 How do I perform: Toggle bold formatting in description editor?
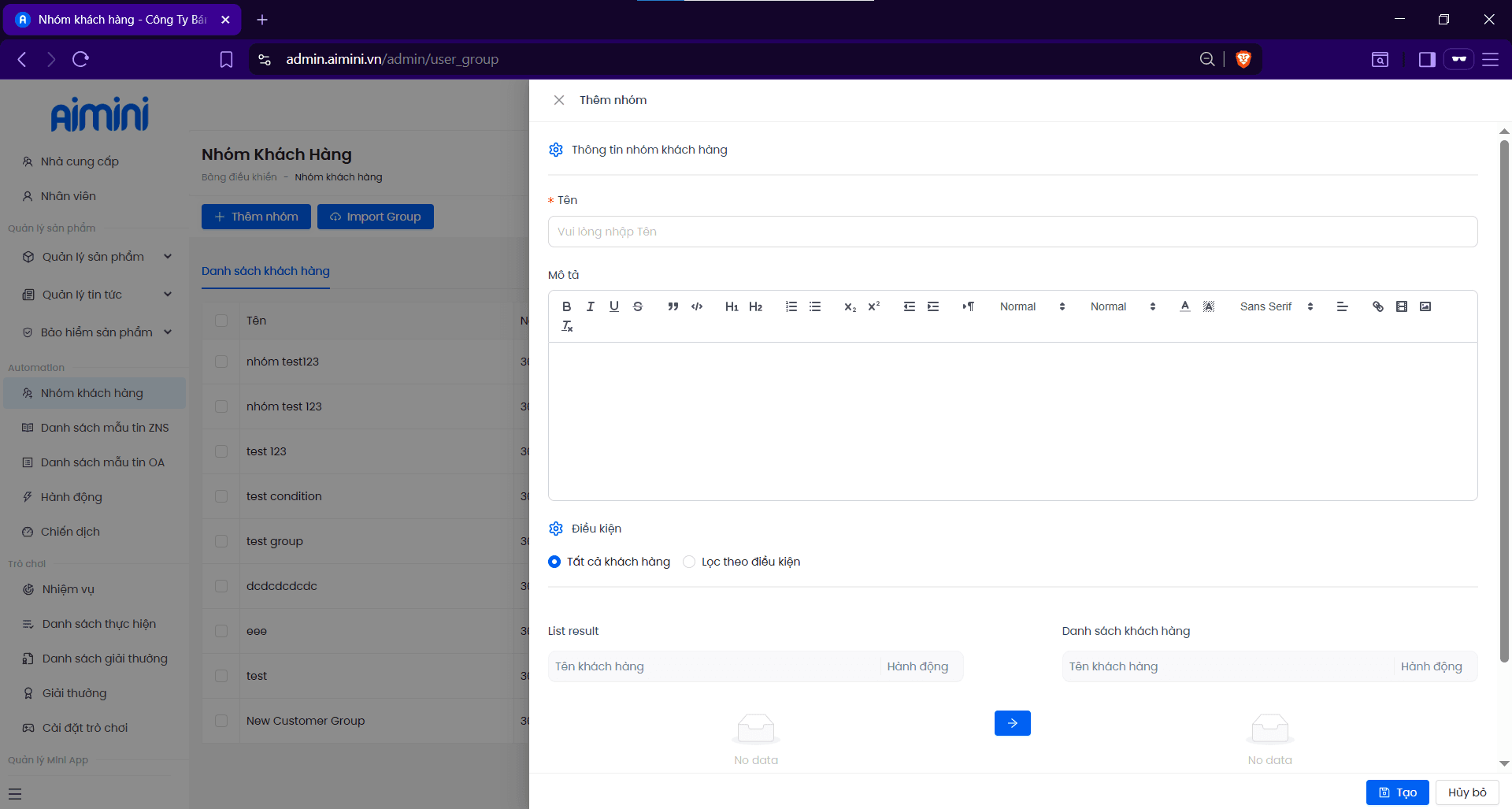tap(566, 306)
